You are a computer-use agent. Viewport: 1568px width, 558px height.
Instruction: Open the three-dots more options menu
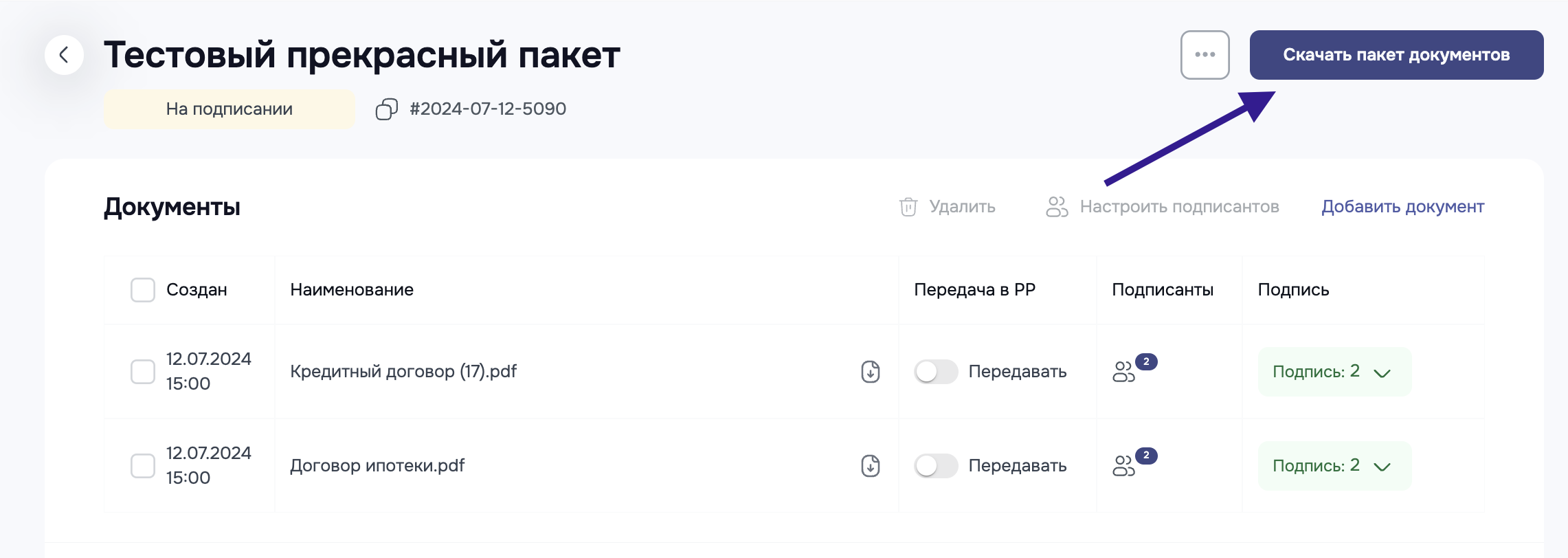(1205, 55)
